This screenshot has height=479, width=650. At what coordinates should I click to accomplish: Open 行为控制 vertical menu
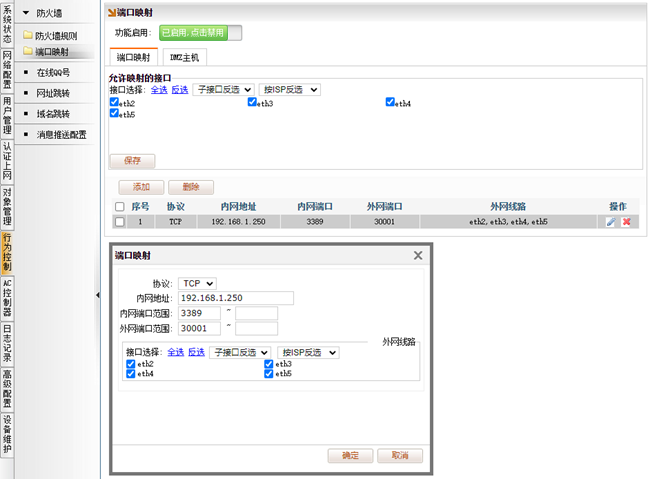click(x=7, y=253)
